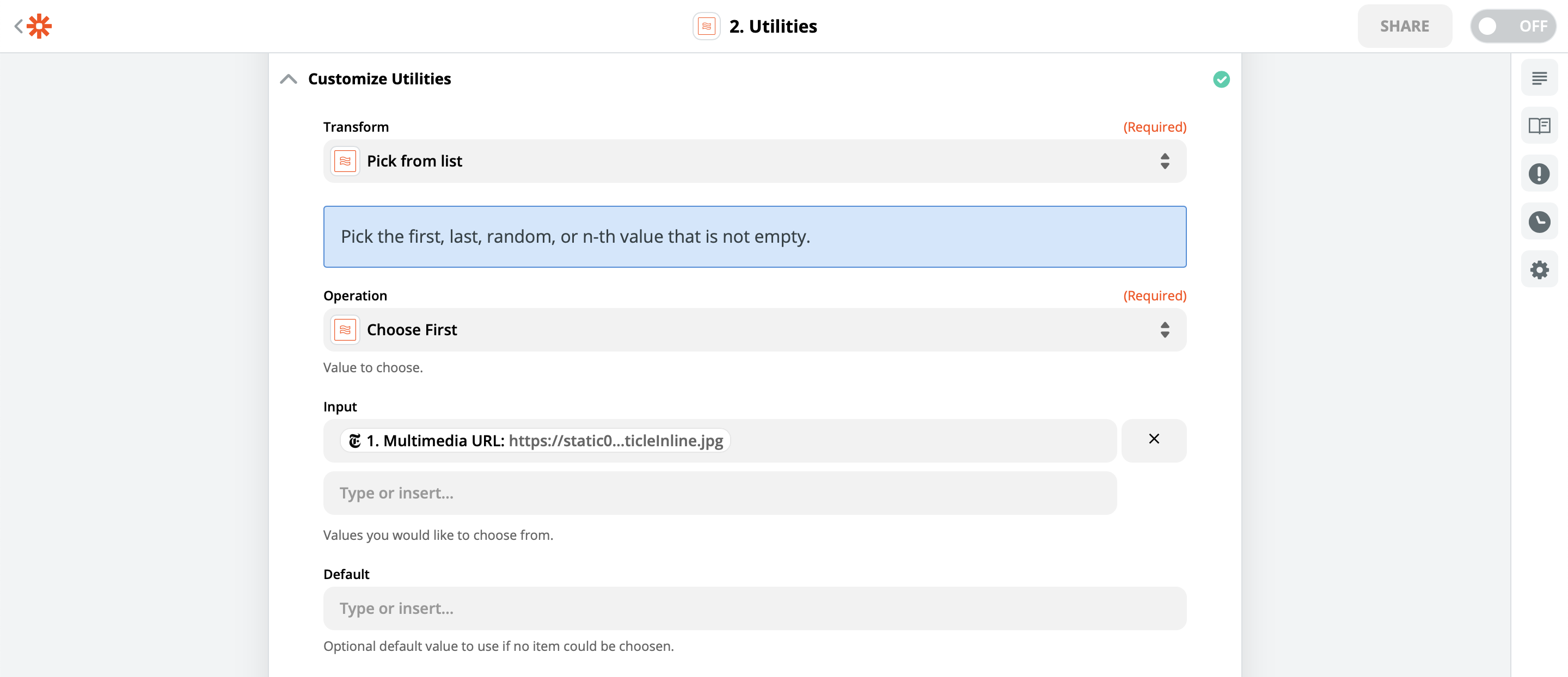Screen dimensions: 1568x677
Task: Open the notes lines icon in sidebar
Action: [1539, 78]
